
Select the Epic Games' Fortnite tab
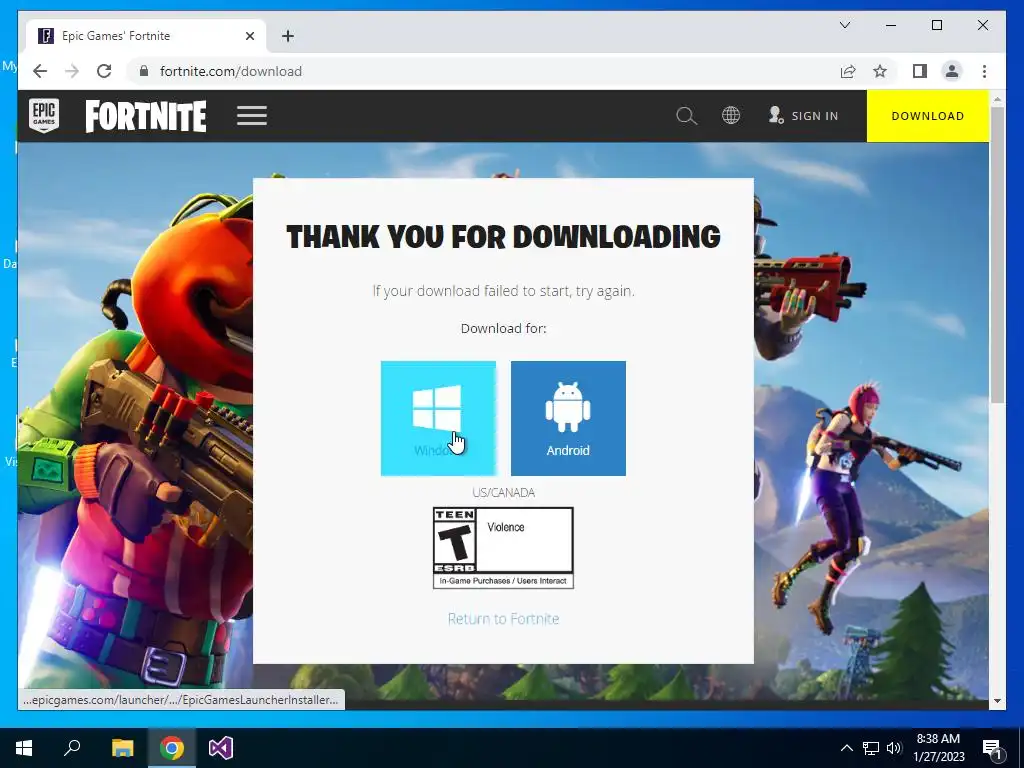[146, 36]
